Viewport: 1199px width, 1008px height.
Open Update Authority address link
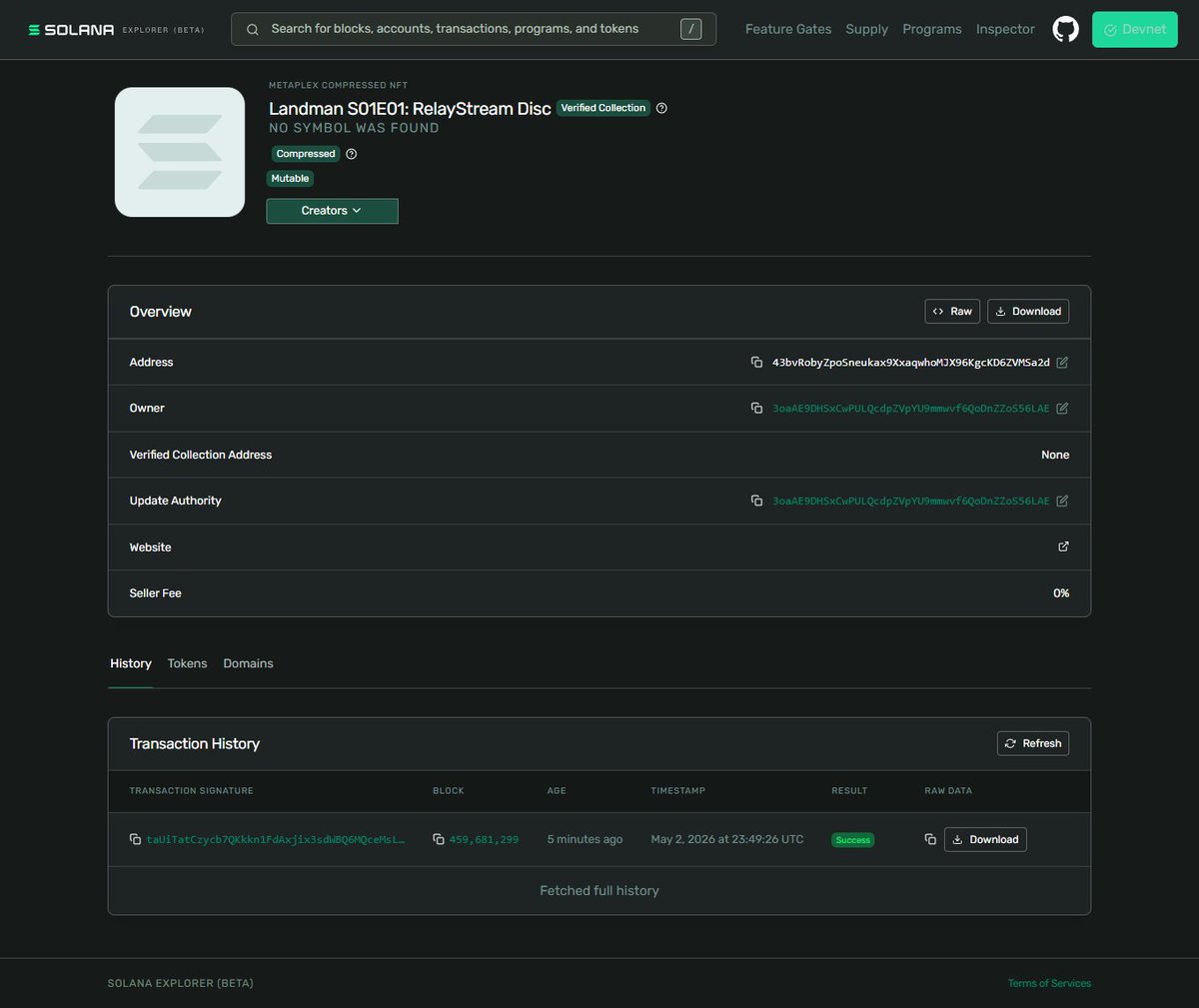point(911,501)
